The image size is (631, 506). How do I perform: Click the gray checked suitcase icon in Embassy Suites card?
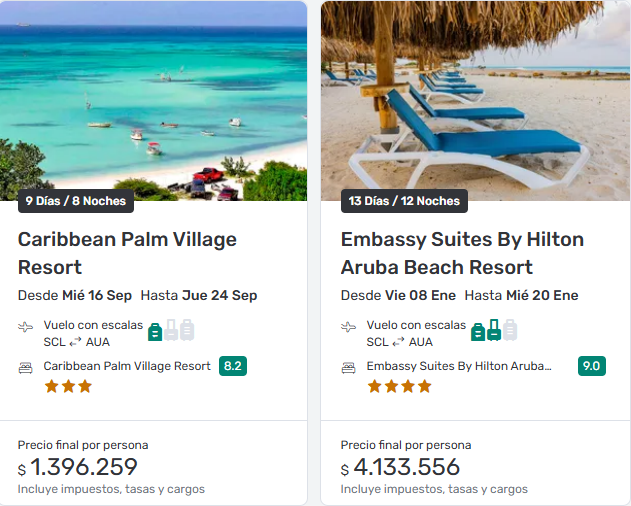(510, 330)
